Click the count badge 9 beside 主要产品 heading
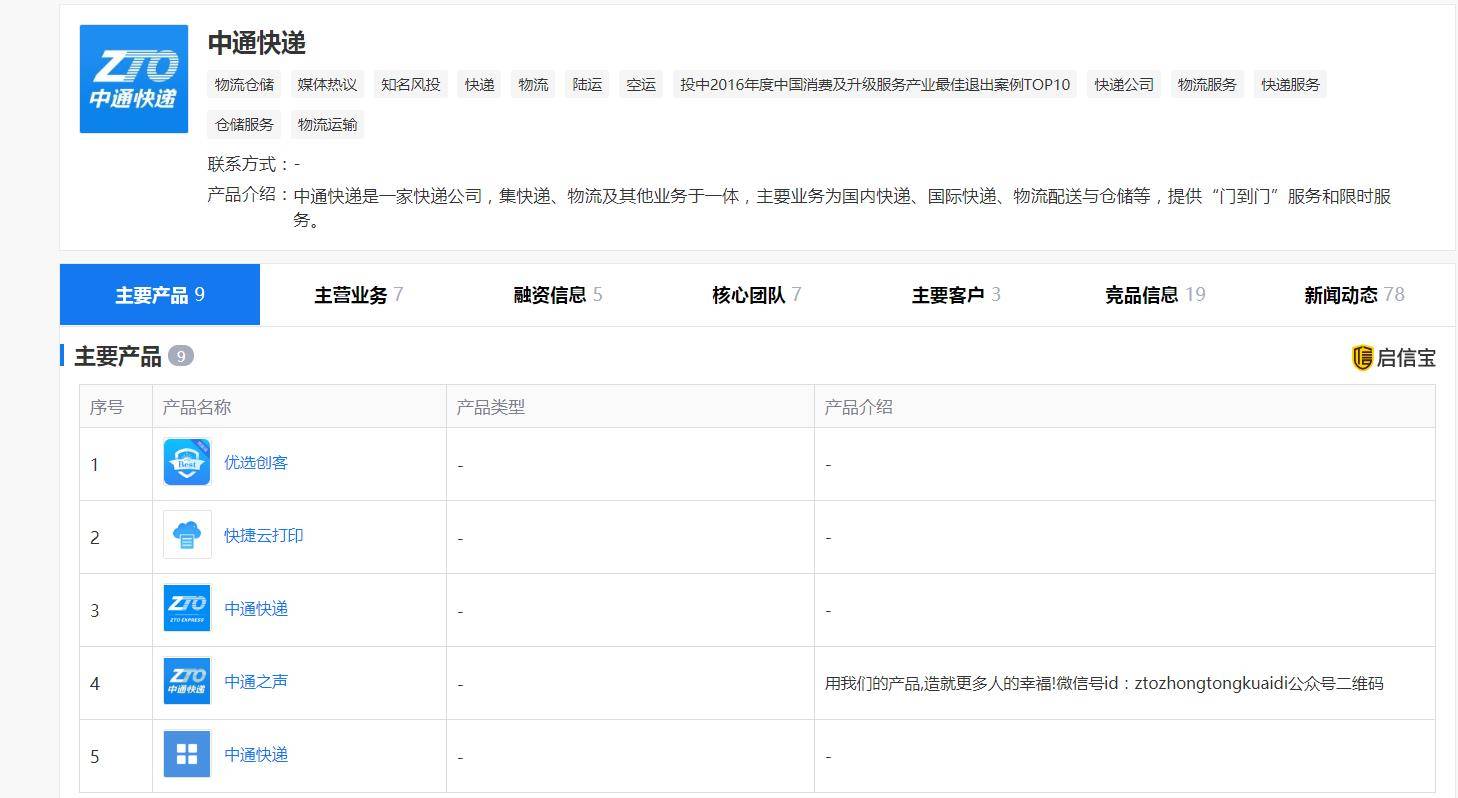The image size is (1458, 798). (181, 356)
